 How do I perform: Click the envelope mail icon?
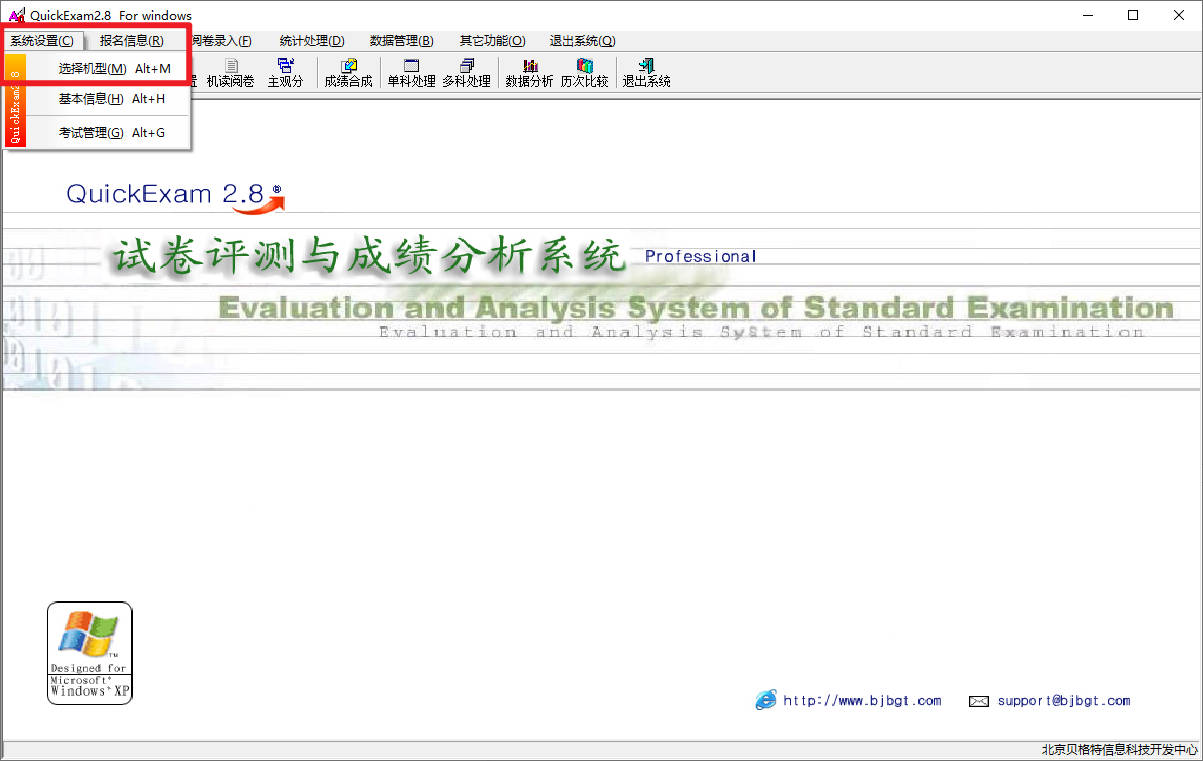979,701
